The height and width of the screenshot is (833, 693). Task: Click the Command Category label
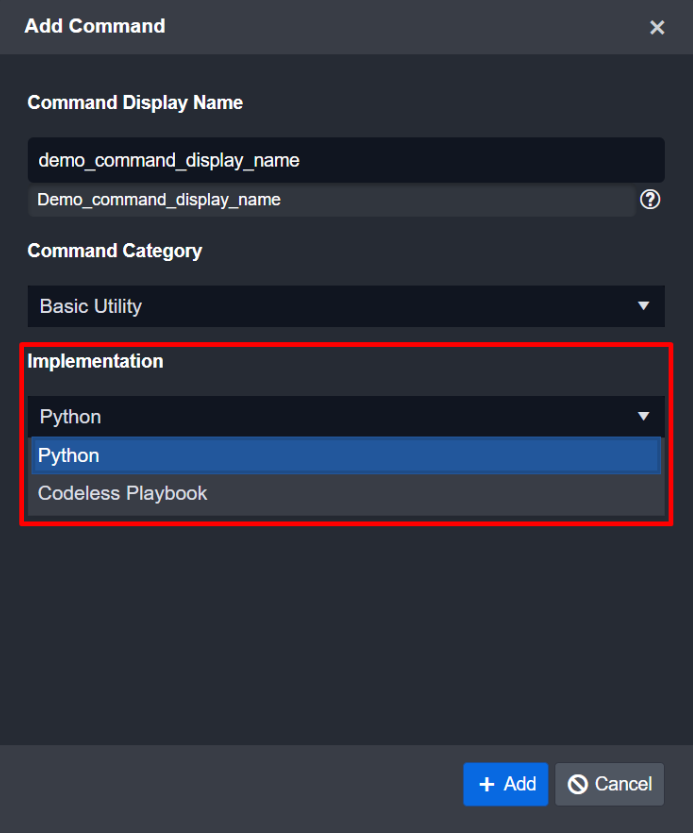click(115, 251)
